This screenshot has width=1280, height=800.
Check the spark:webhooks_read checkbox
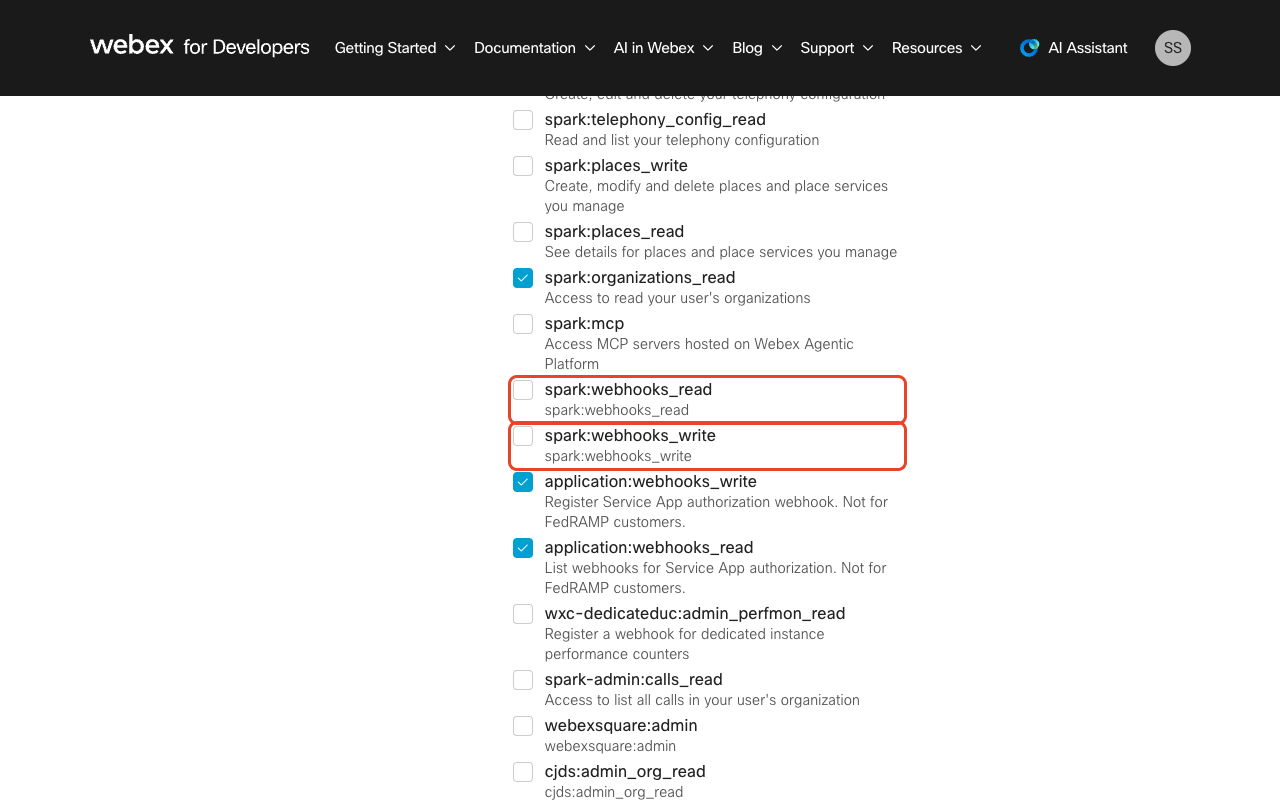pos(523,390)
